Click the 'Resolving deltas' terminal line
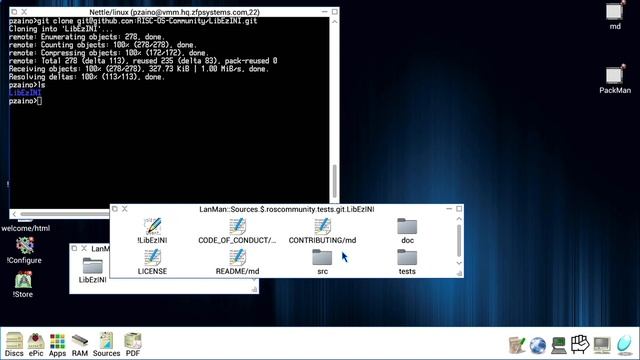 click(87, 77)
